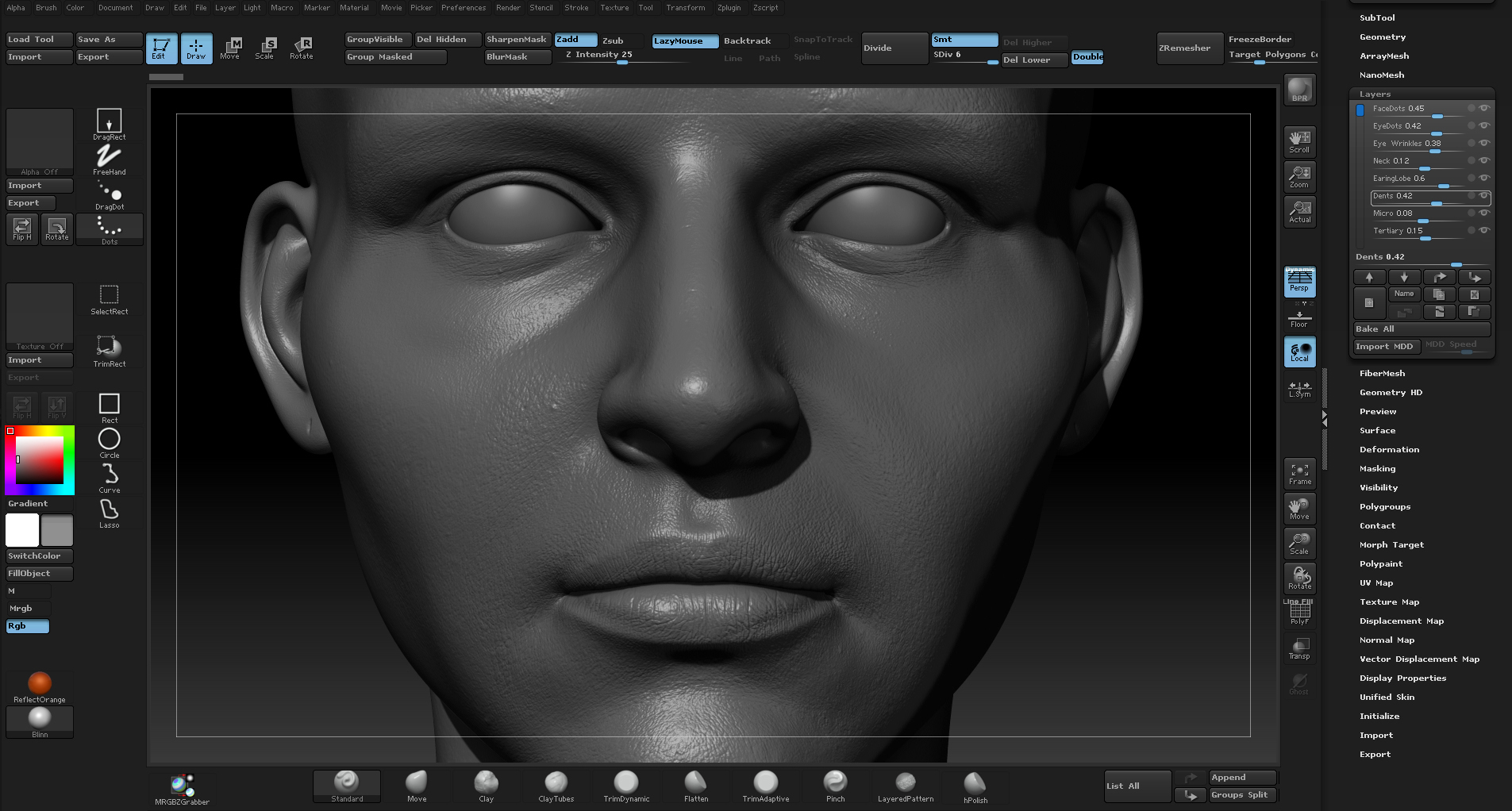Click the Frame mesh icon
1512x811 pixels.
pos(1299,473)
